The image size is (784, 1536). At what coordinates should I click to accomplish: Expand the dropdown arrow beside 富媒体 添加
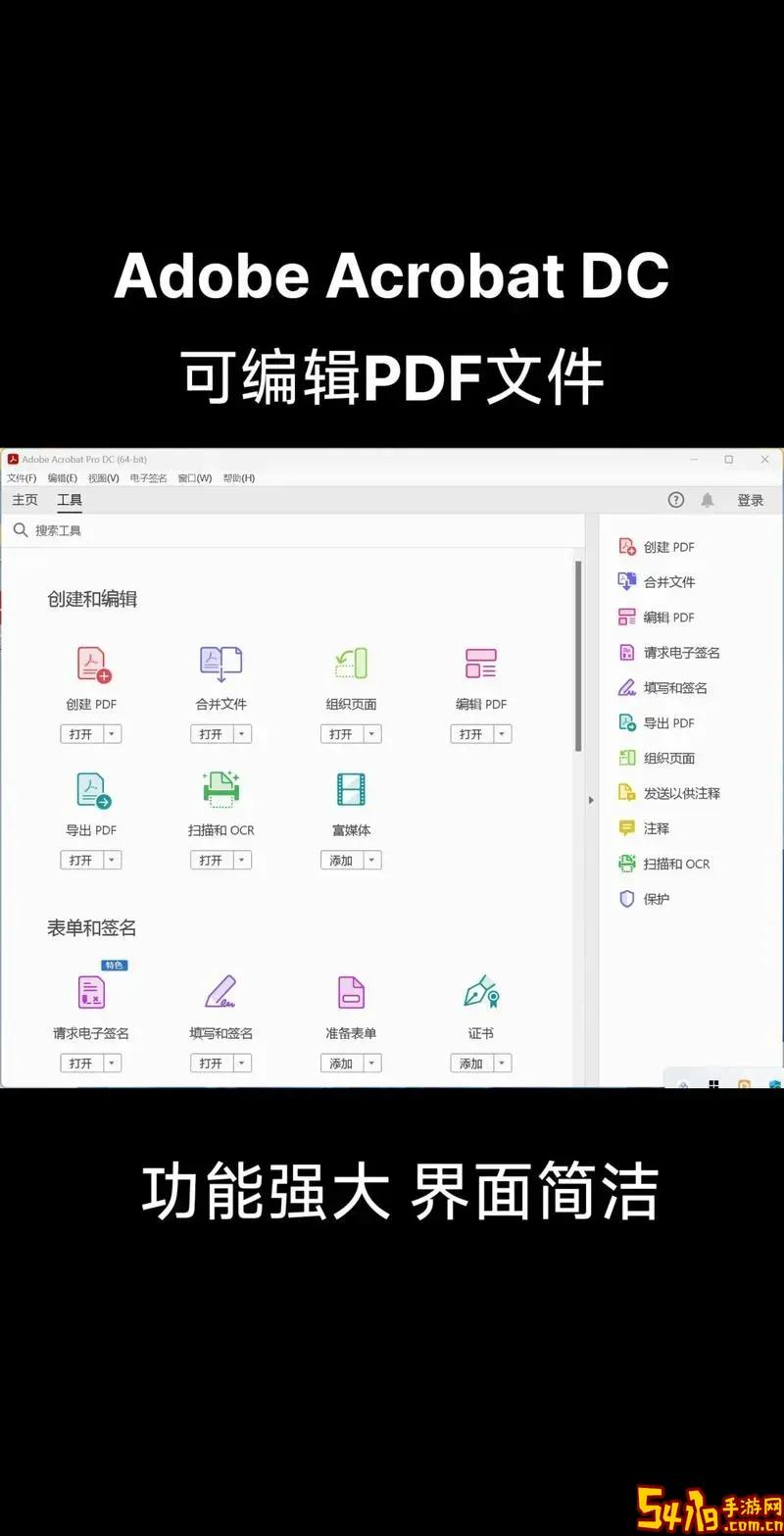[372, 861]
